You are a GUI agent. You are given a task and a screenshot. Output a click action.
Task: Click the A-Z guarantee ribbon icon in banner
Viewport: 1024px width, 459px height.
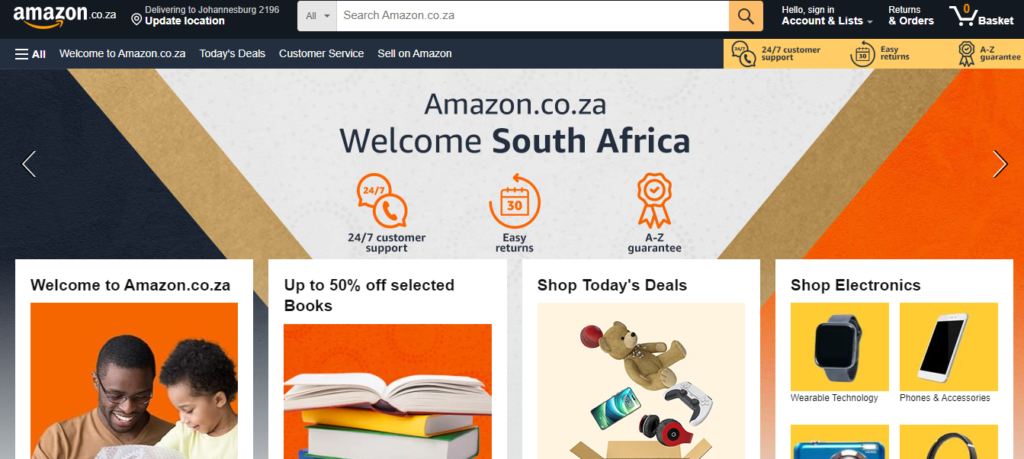point(654,200)
